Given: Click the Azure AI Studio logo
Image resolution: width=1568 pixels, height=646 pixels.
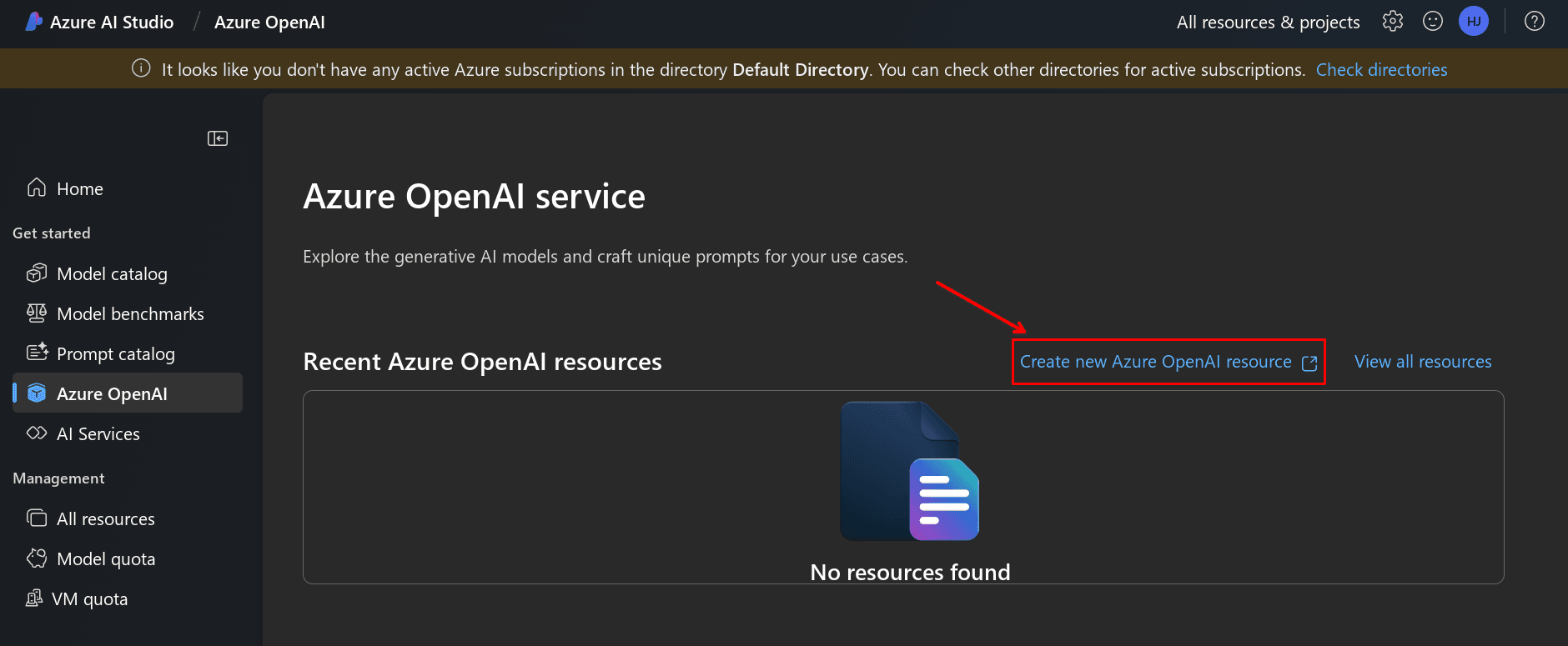Looking at the screenshot, I should click(34, 22).
